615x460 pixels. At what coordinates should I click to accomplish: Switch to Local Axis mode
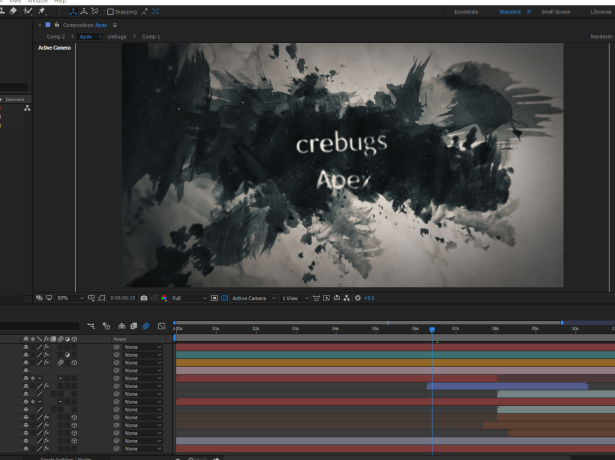pyautogui.click(x=73, y=12)
